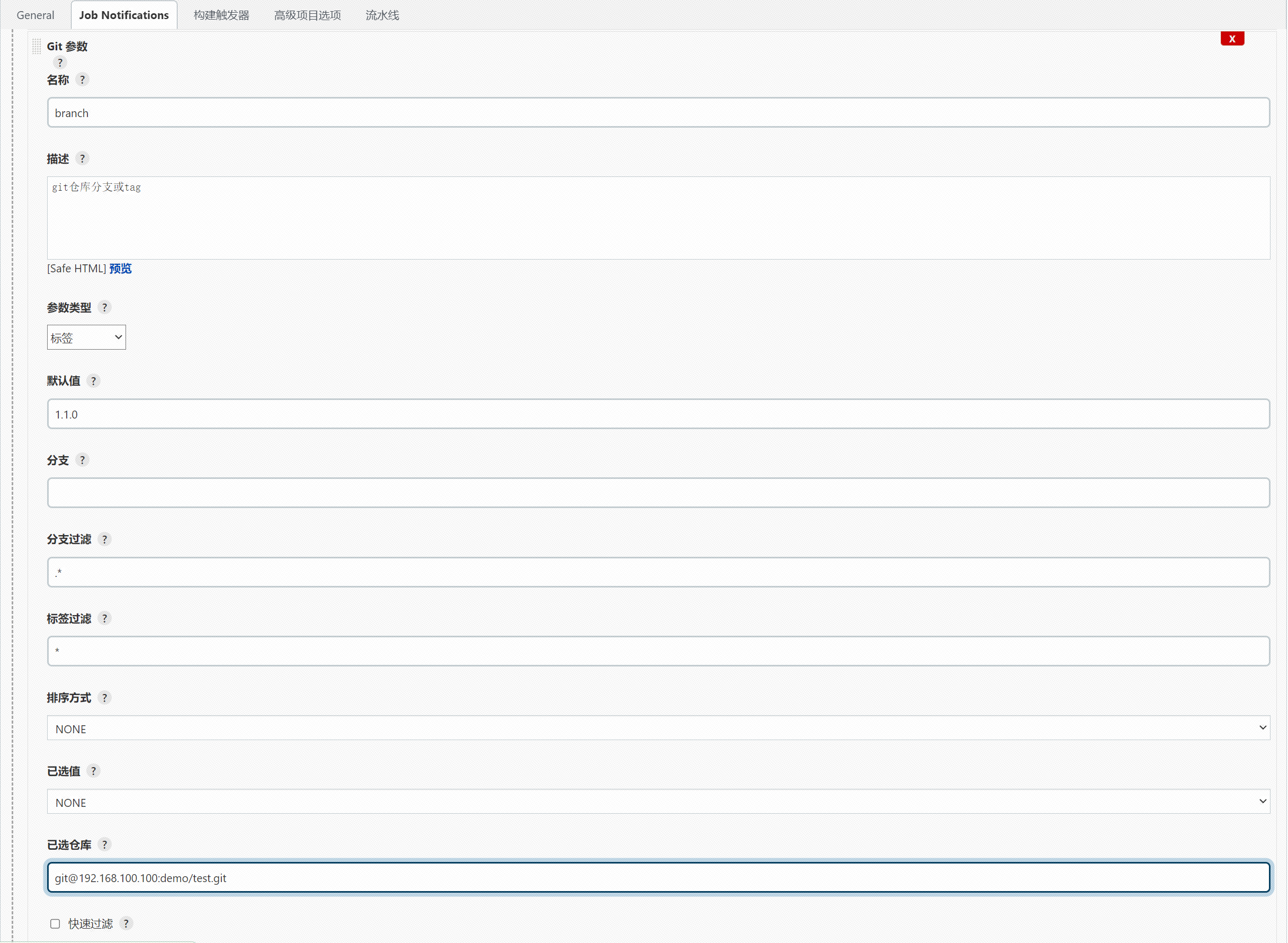This screenshot has width=1288, height=943.
Task: Click the empty 分支 input field
Action: coord(658,493)
